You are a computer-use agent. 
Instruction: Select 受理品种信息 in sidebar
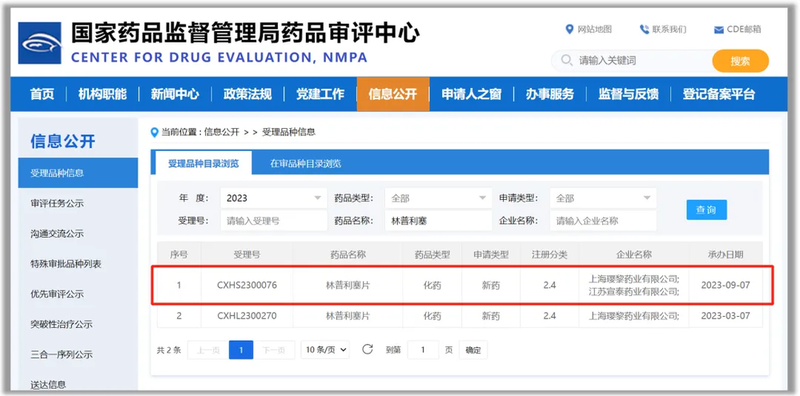(x=78, y=173)
